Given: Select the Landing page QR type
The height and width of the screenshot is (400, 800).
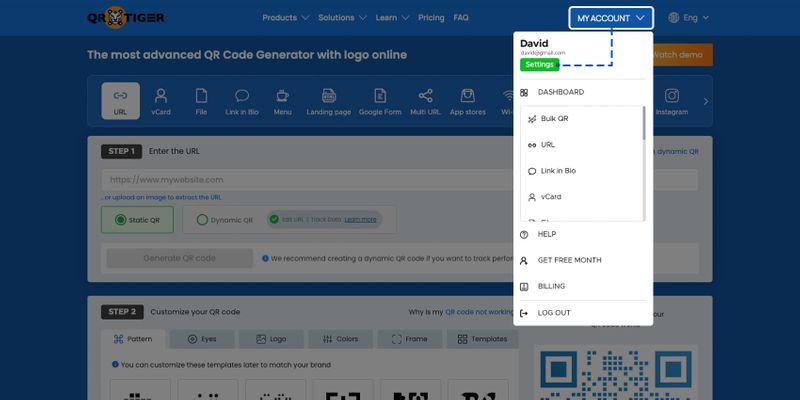Looking at the screenshot, I should coord(329,101).
